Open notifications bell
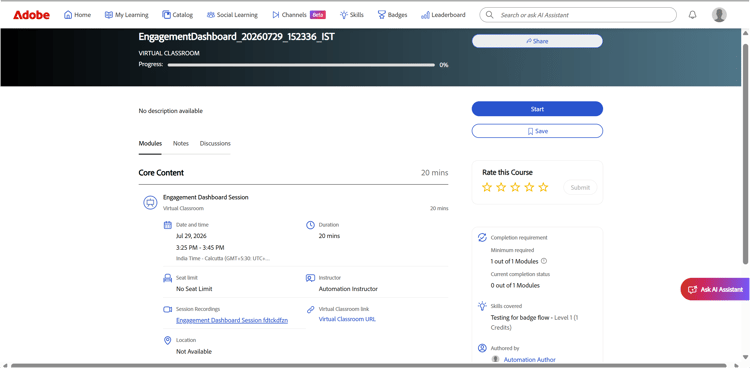Image resolution: width=750 pixels, height=368 pixels. pos(692,15)
